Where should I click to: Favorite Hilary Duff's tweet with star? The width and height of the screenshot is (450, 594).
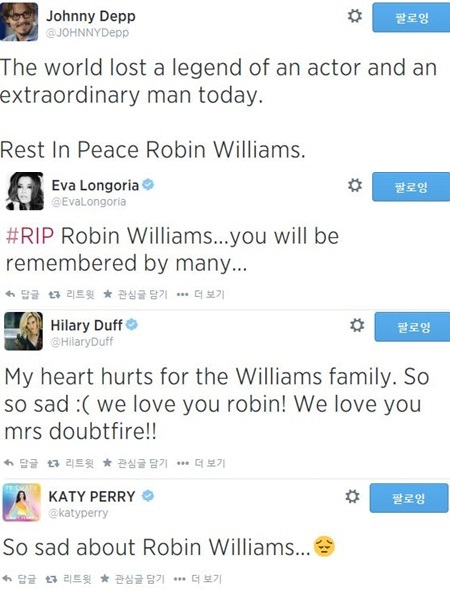[135, 463]
